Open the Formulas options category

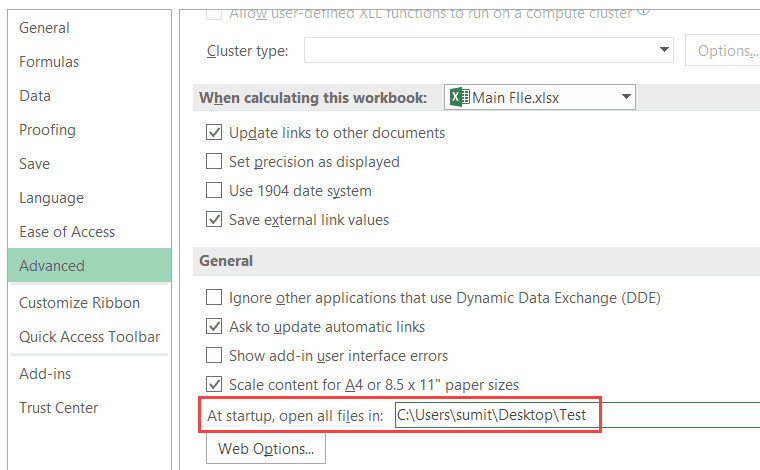coord(49,62)
